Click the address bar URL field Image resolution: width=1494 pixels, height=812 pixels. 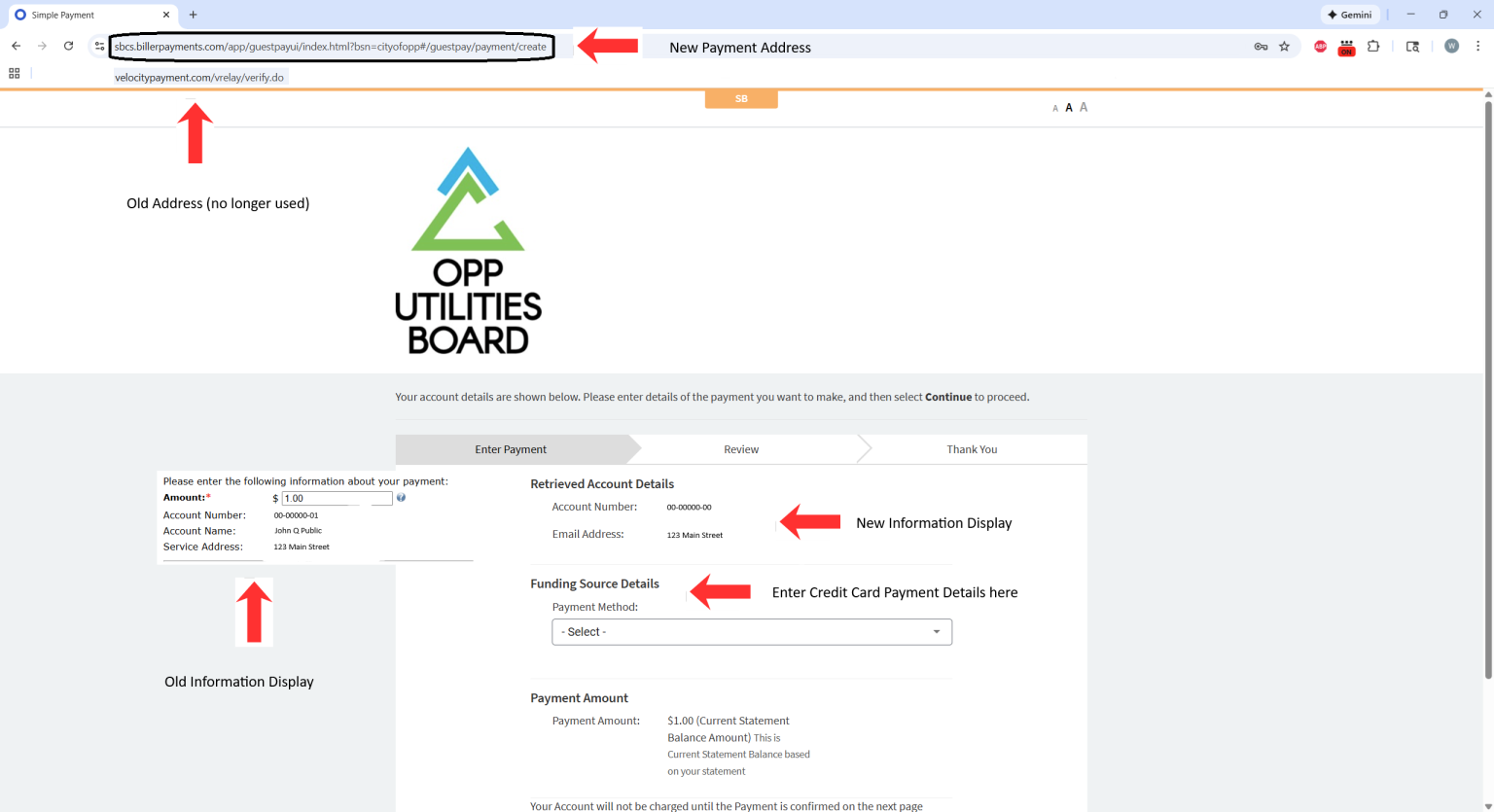pyautogui.click(x=331, y=47)
